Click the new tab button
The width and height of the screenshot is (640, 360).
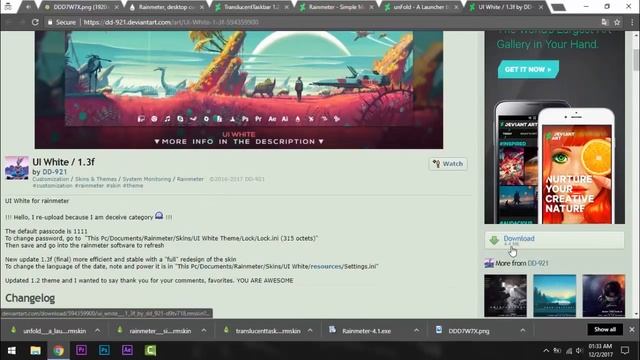(558, 7)
